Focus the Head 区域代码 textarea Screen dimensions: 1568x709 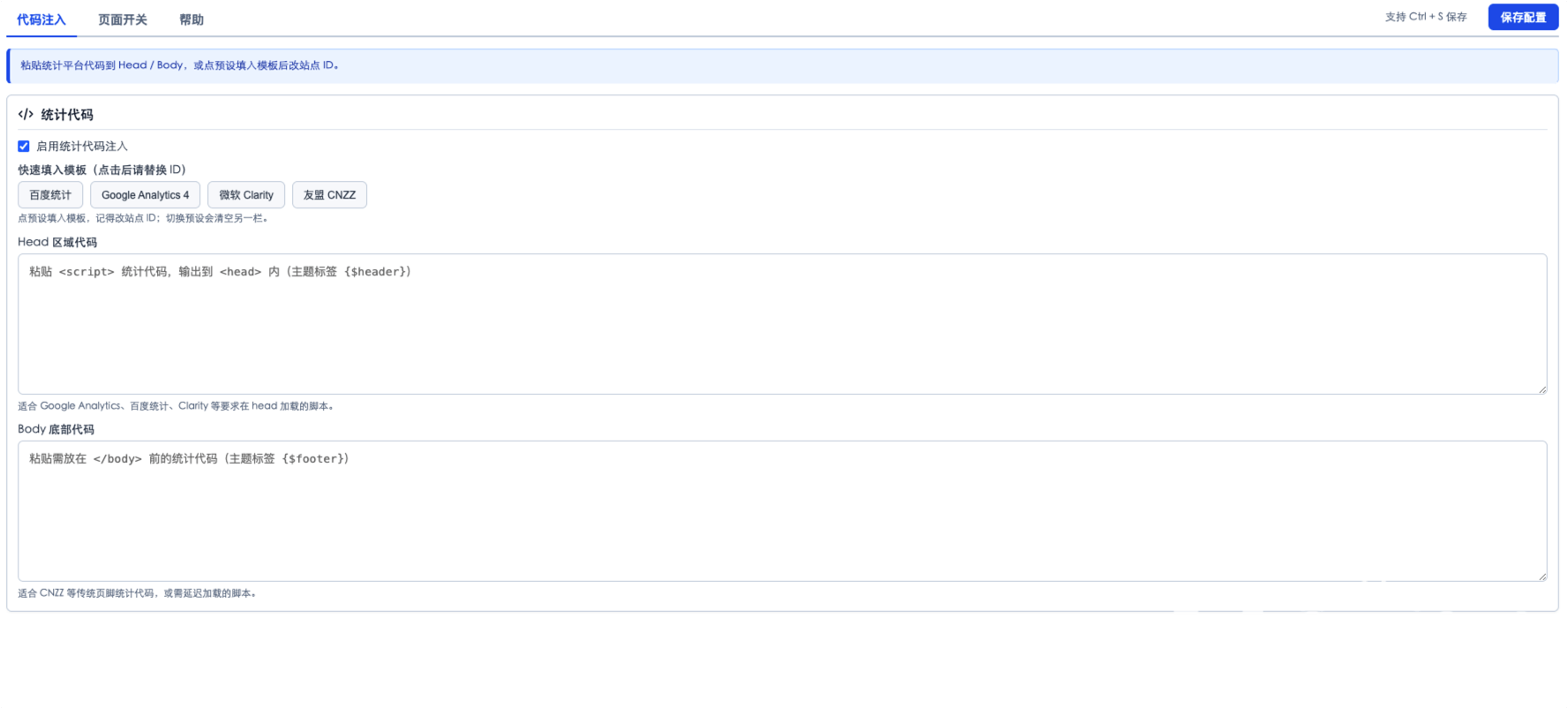[782, 324]
